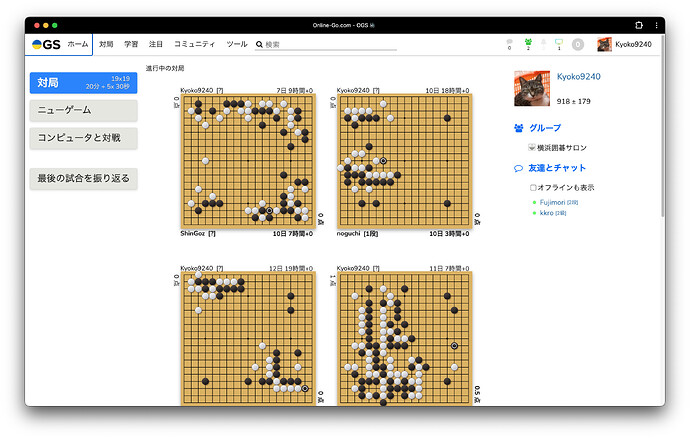The image size is (690, 438).
Task: Open the コミュニティ menu in the navbar
Action: [194, 44]
